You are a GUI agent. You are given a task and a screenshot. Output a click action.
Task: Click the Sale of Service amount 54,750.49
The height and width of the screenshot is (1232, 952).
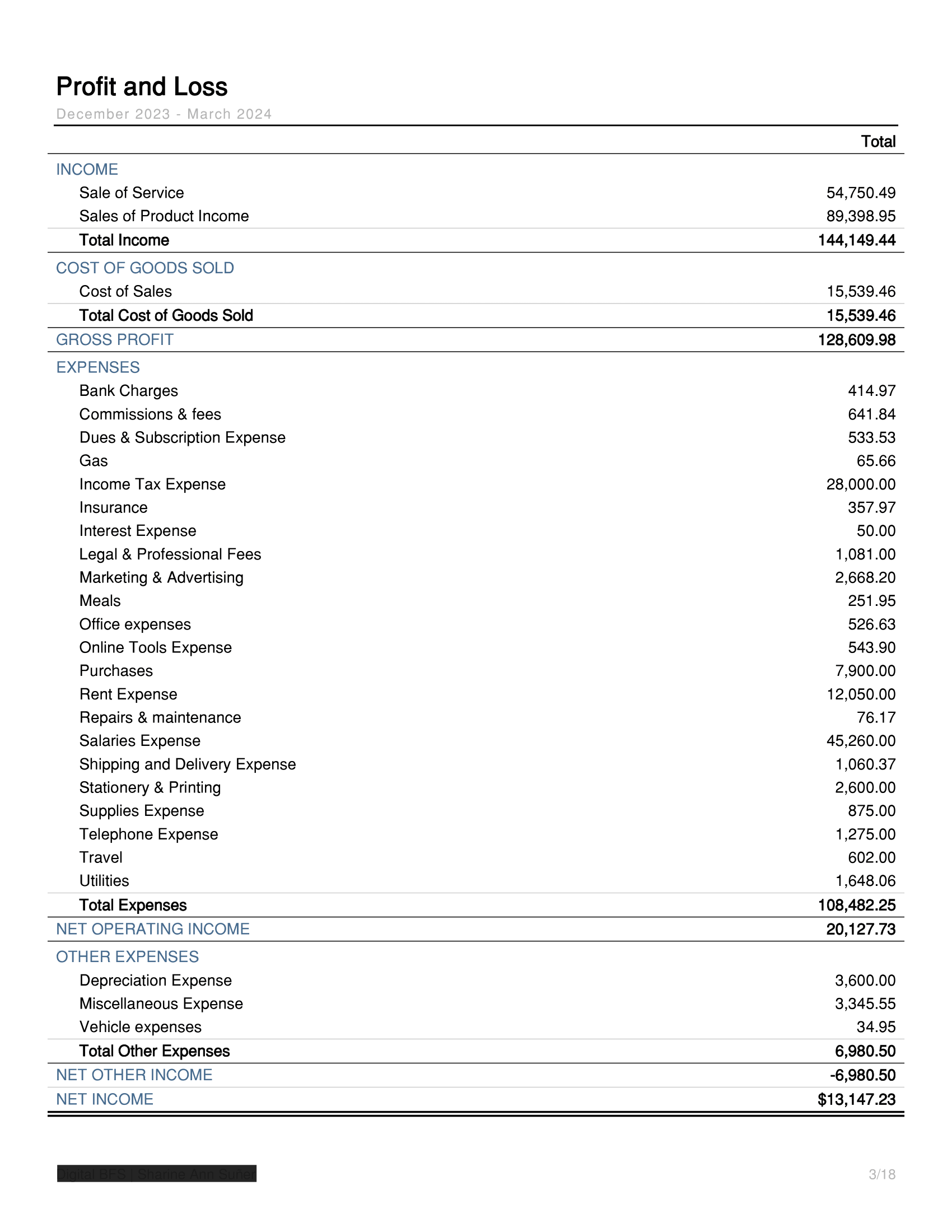pos(860,193)
